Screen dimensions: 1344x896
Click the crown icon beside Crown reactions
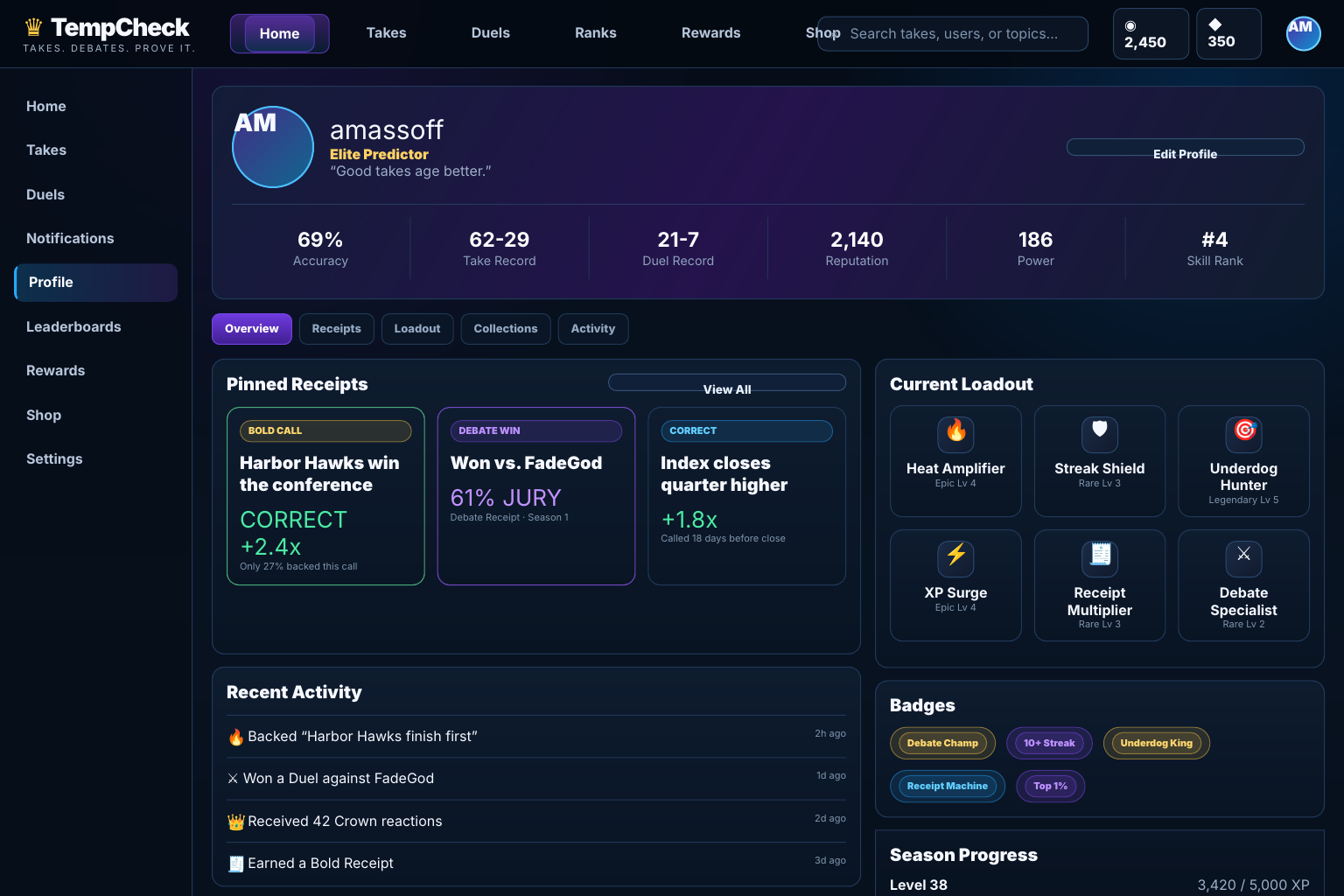tap(235, 822)
